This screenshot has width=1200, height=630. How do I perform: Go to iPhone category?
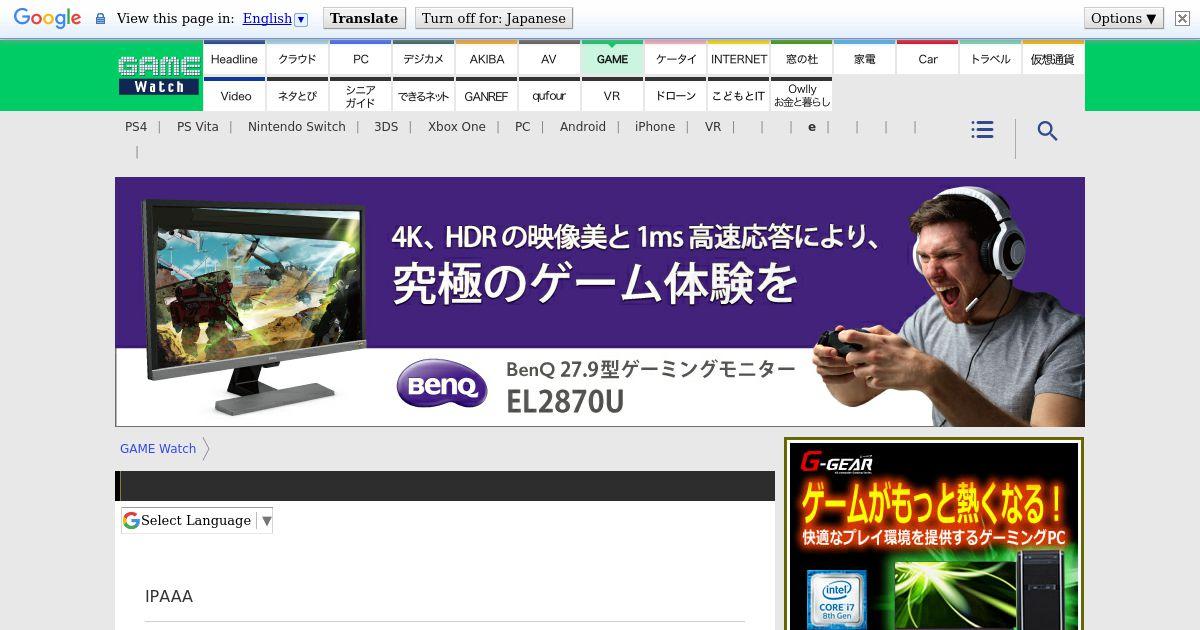[x=655, y=127]
